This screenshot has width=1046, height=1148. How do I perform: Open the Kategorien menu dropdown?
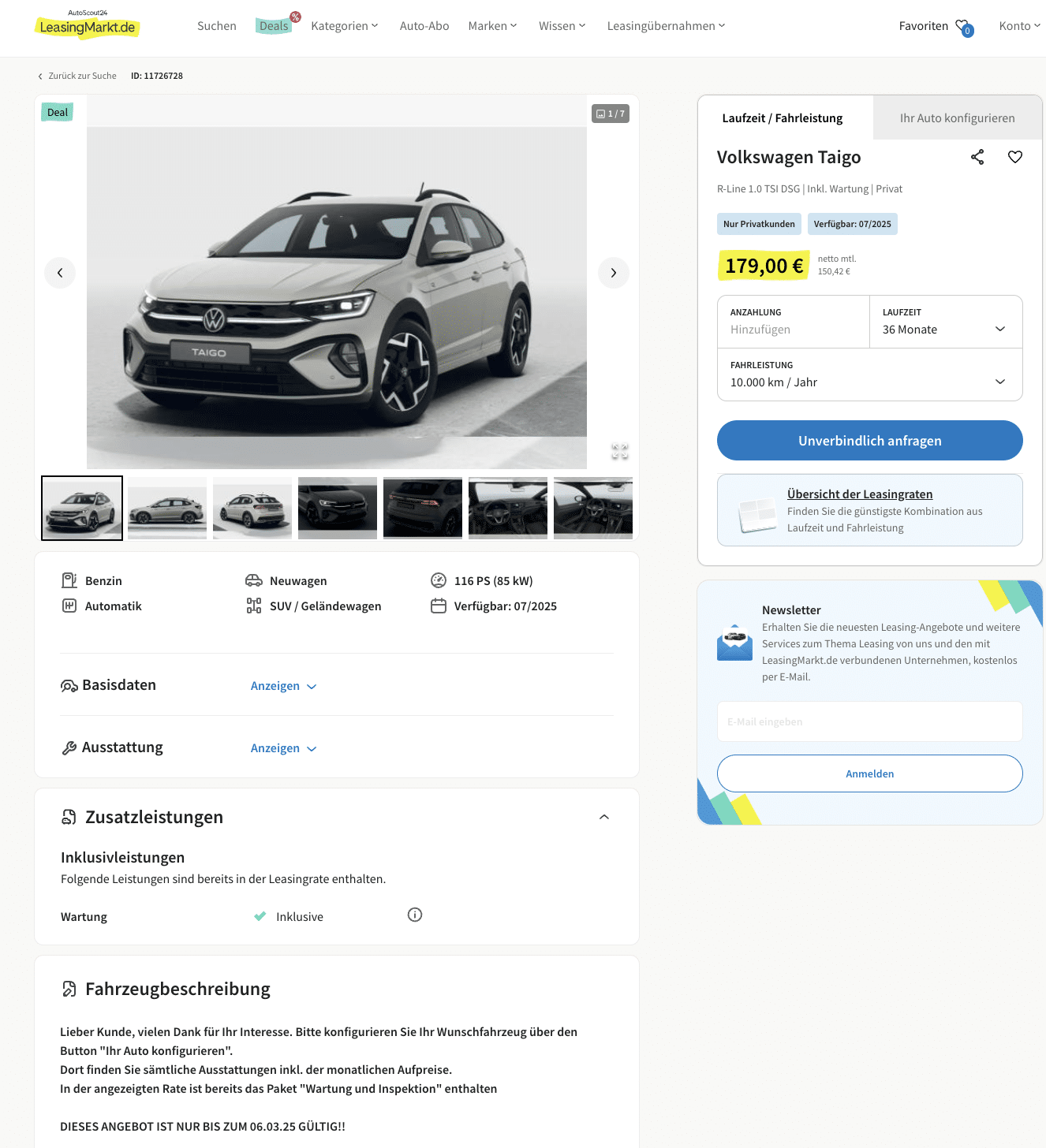pos(345,26)
